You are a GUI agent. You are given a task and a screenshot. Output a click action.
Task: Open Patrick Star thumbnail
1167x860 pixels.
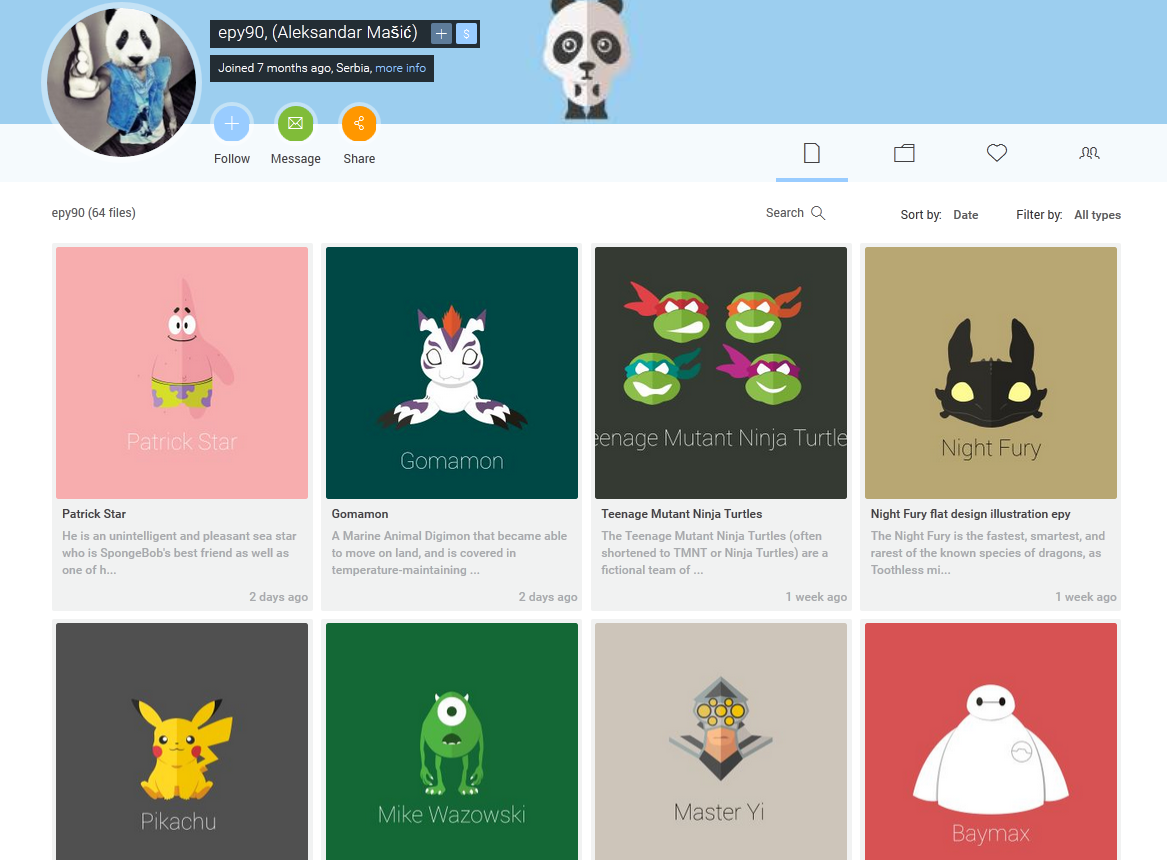point(182,373)
